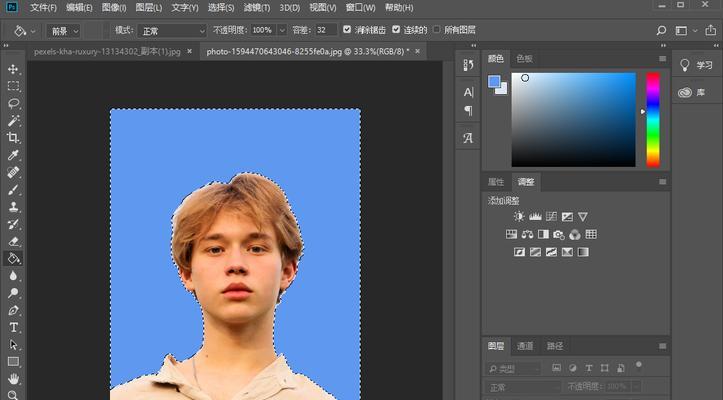Select the Clone Stamp tool
The image size is (723, 400).
click(13, 207)
